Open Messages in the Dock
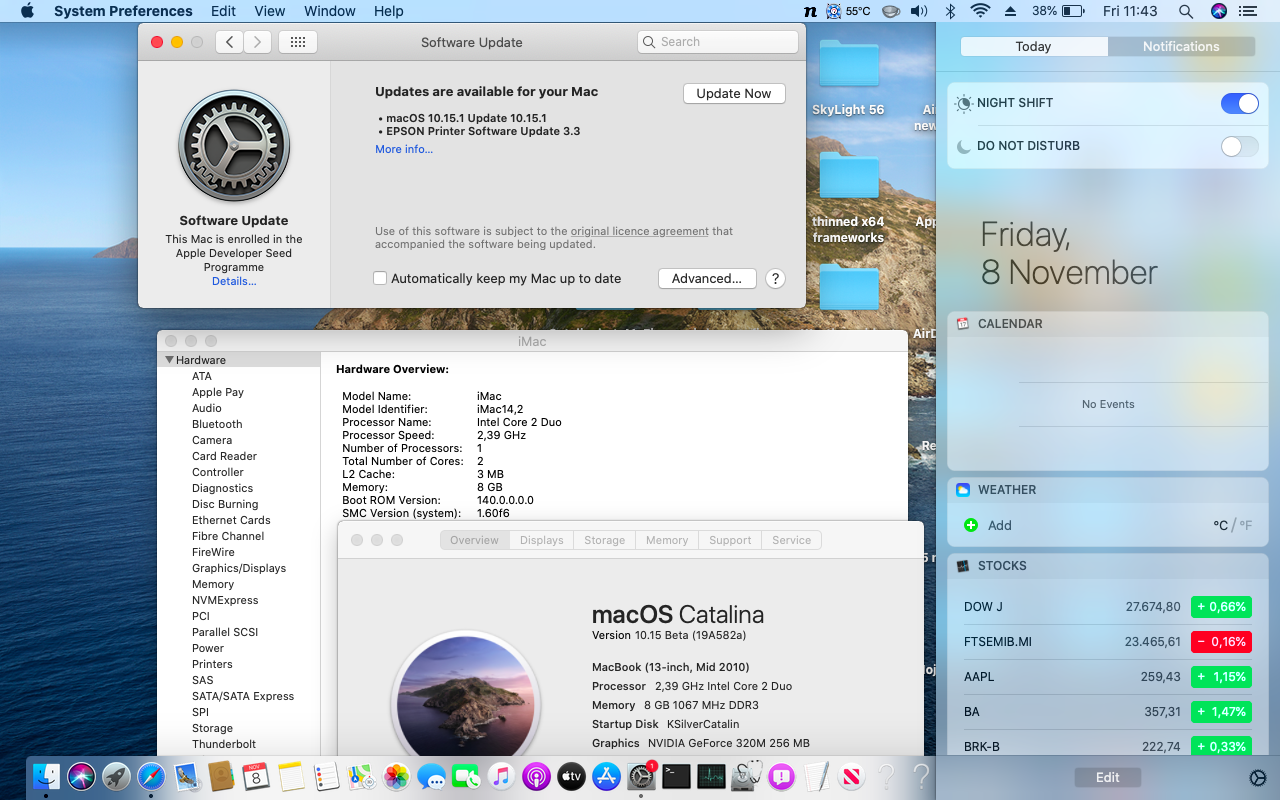 pos(432,776)
